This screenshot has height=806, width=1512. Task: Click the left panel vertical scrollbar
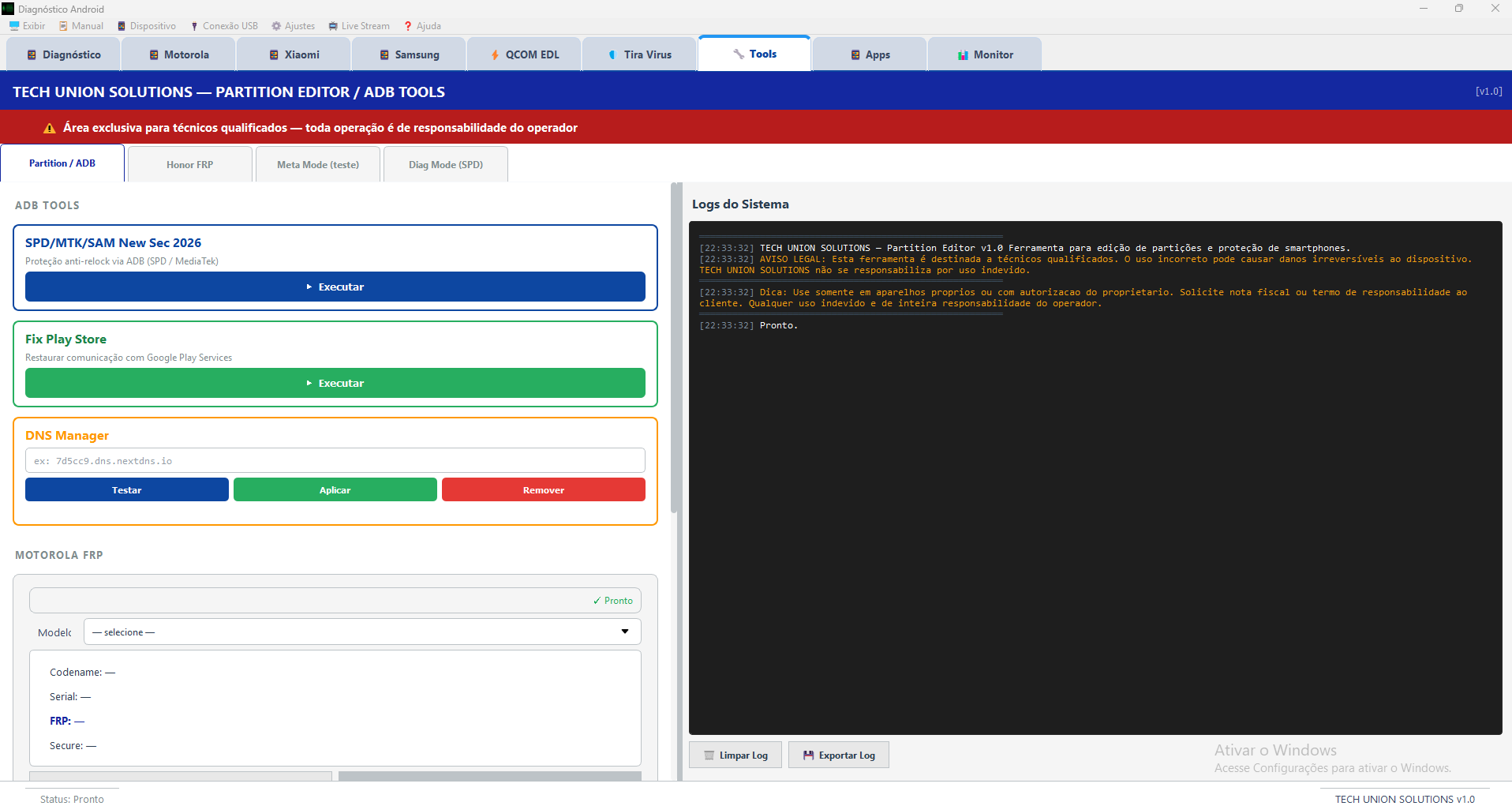pos(675,348)
